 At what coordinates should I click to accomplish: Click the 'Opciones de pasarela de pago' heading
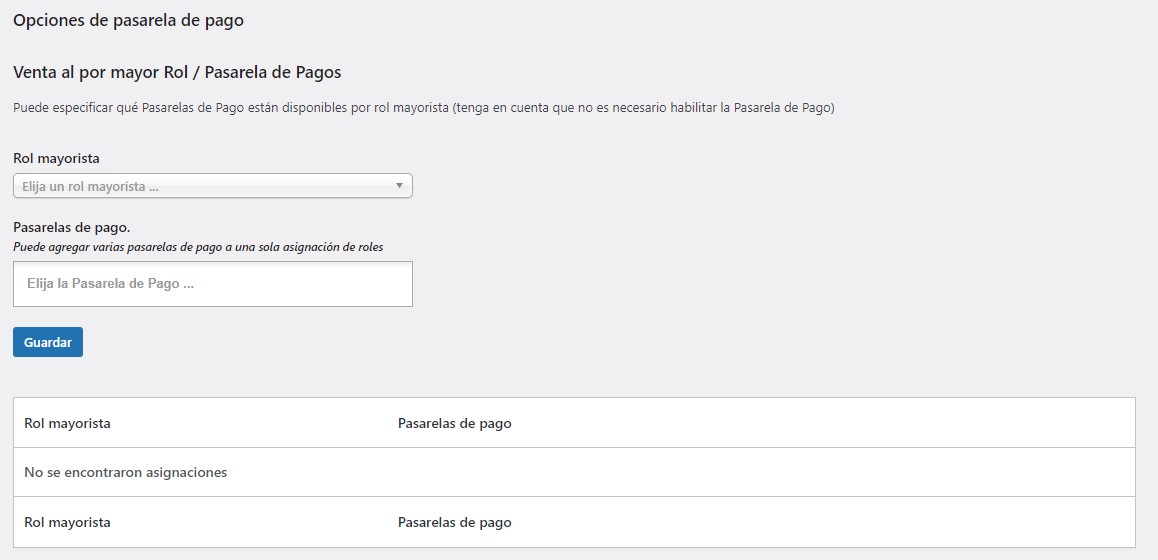point(128,20)
